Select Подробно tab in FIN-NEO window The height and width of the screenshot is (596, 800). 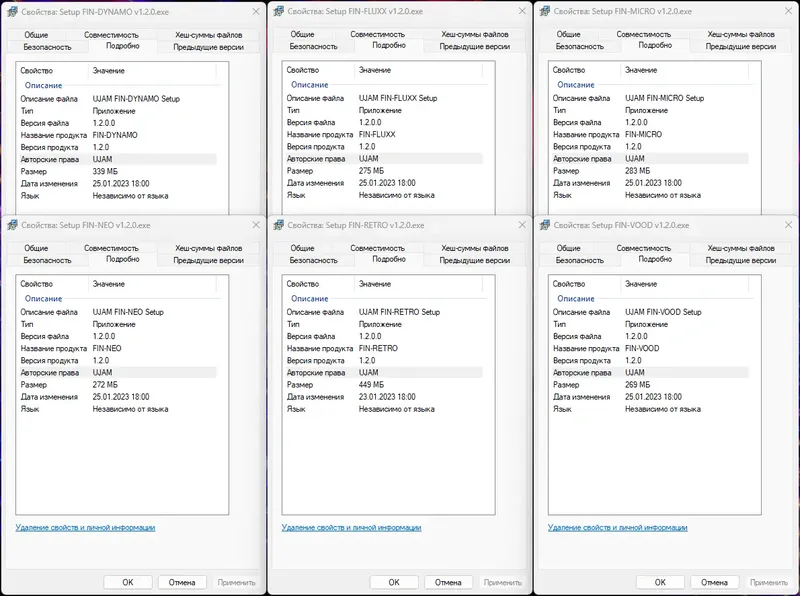122,259
